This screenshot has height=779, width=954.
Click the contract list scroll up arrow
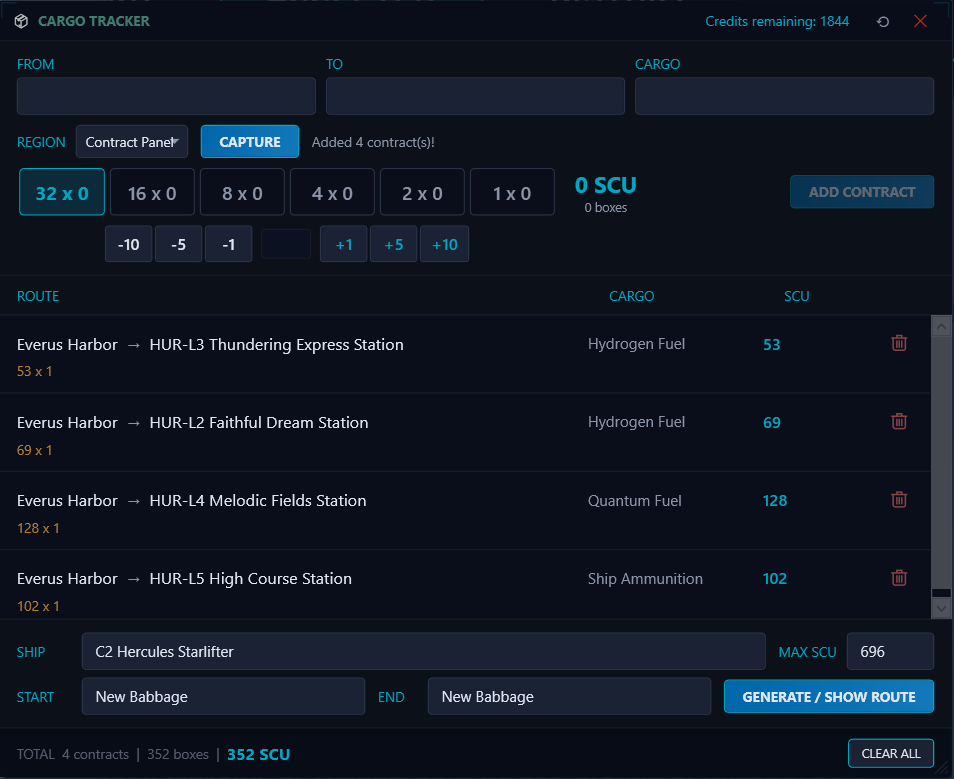coord(941,326)
